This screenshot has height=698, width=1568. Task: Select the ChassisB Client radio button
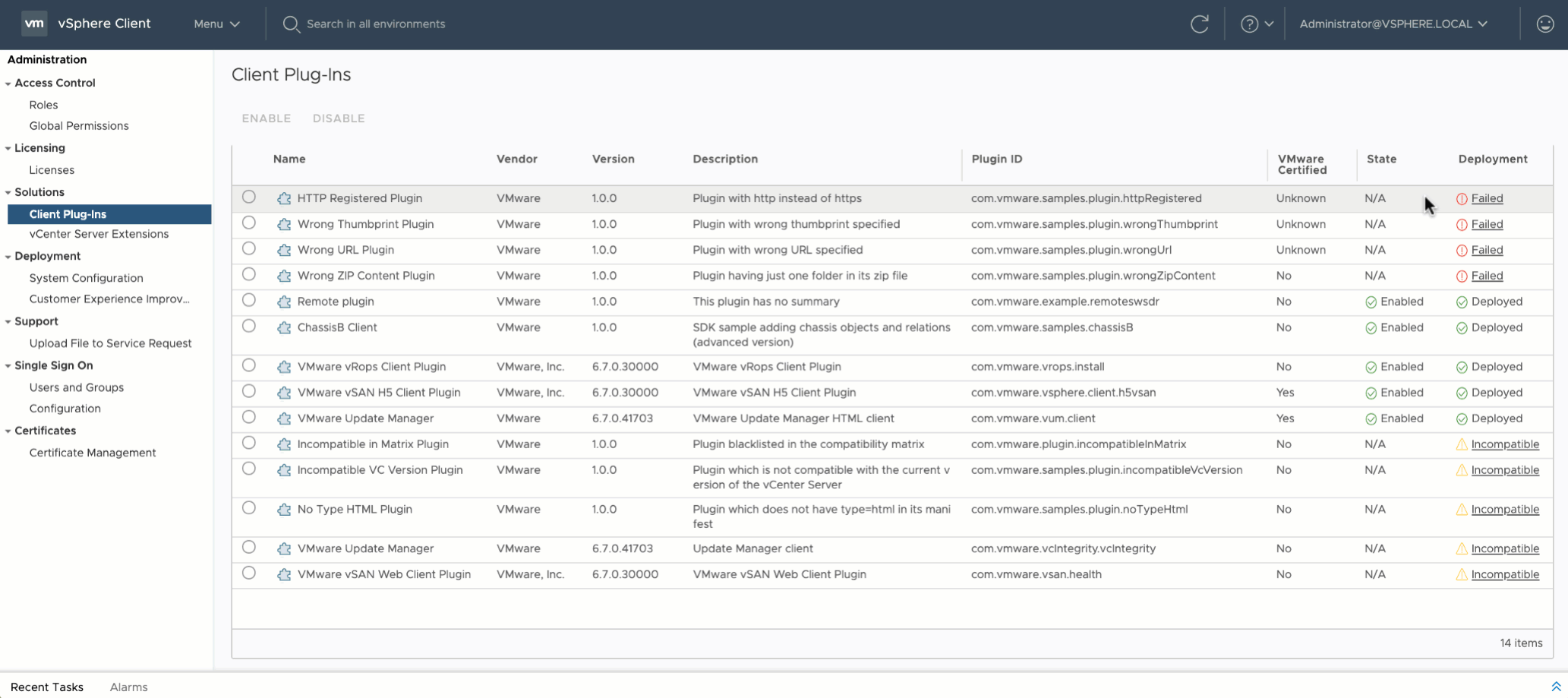point(249,327)
